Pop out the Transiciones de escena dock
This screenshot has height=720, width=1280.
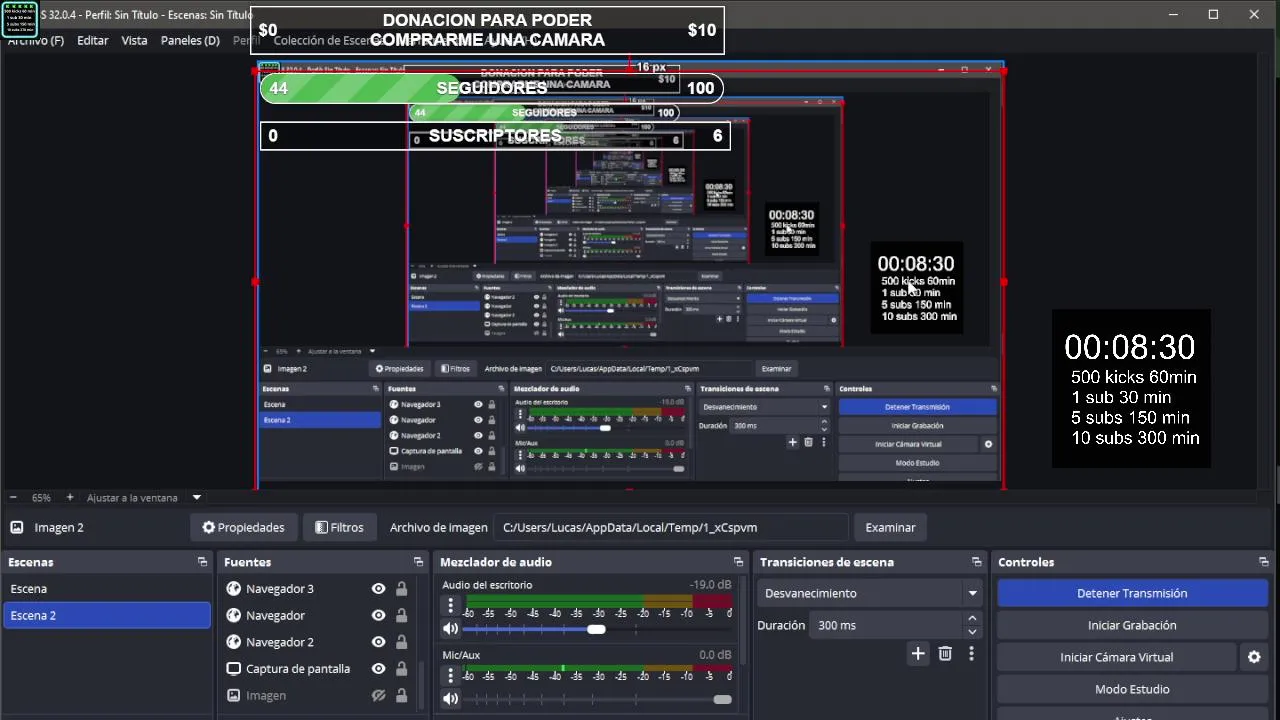[x=976, y=562]
